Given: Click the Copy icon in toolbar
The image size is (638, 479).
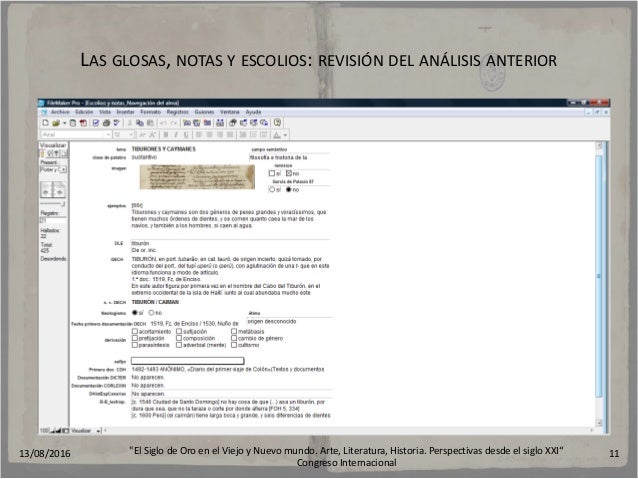Looking at the screenshot, I should [x=140, y=123].
